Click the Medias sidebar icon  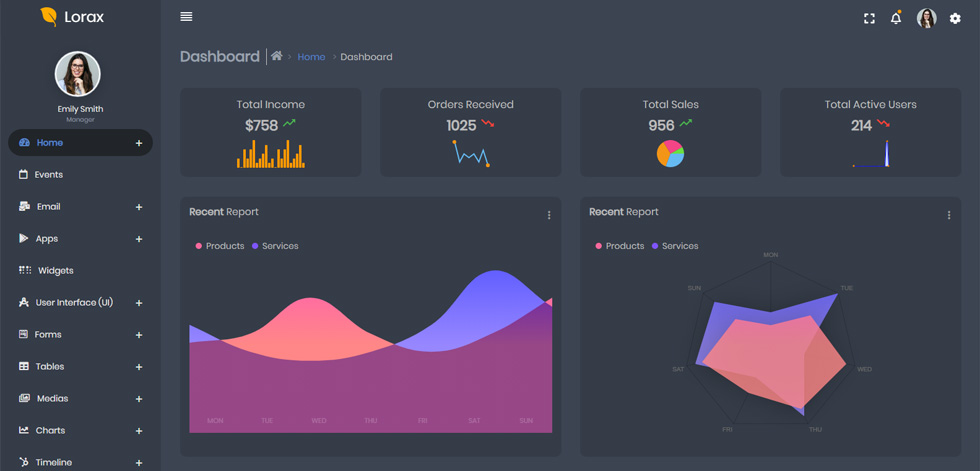pos(24,398)
